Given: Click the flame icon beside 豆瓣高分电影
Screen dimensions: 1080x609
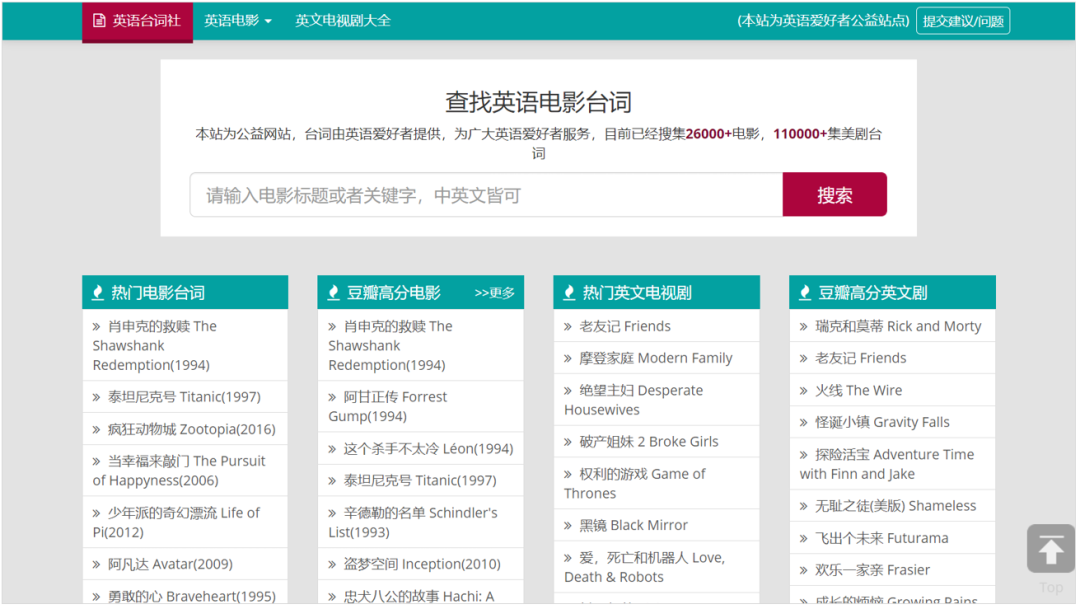Looking at the screenshot, I should (333, 293).
